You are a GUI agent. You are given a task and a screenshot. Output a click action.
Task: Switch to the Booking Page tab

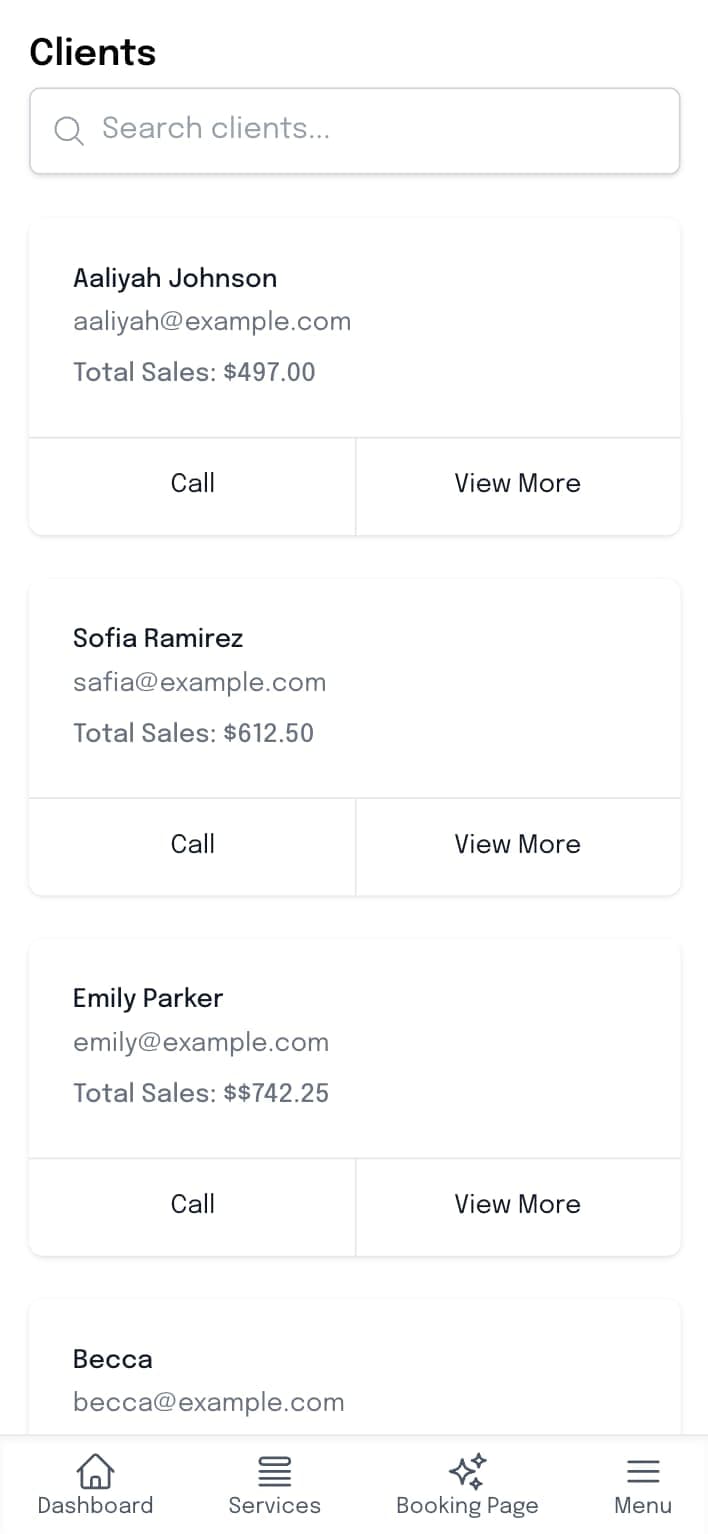click(466, 1505)
